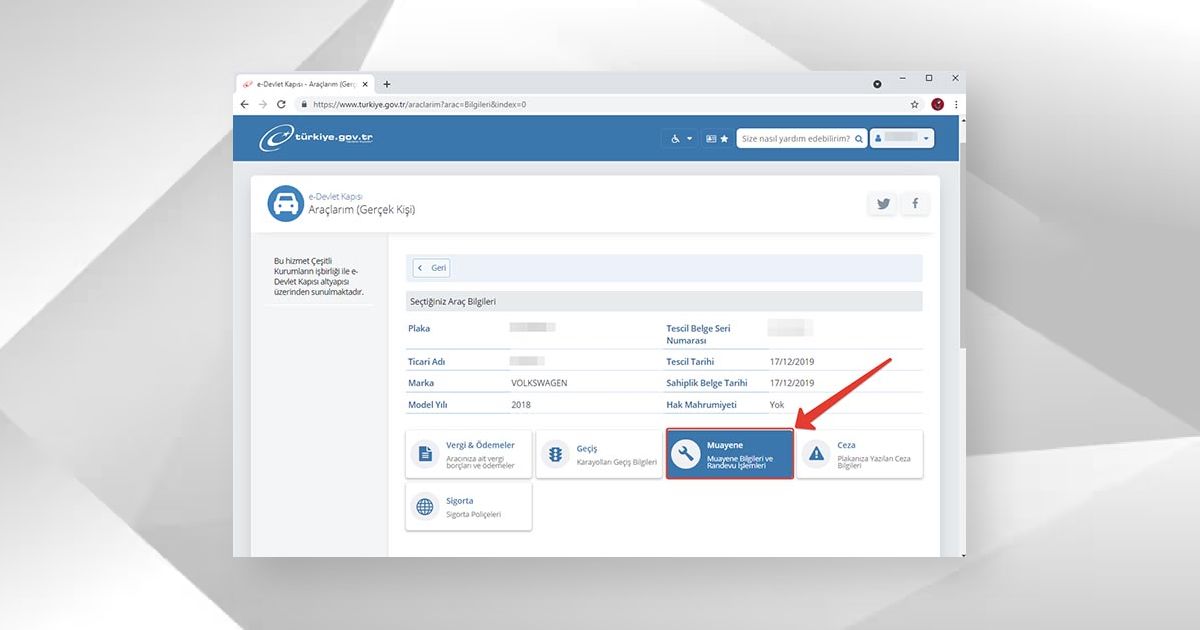Reload the page with the refresh button

tap(281, 104)
